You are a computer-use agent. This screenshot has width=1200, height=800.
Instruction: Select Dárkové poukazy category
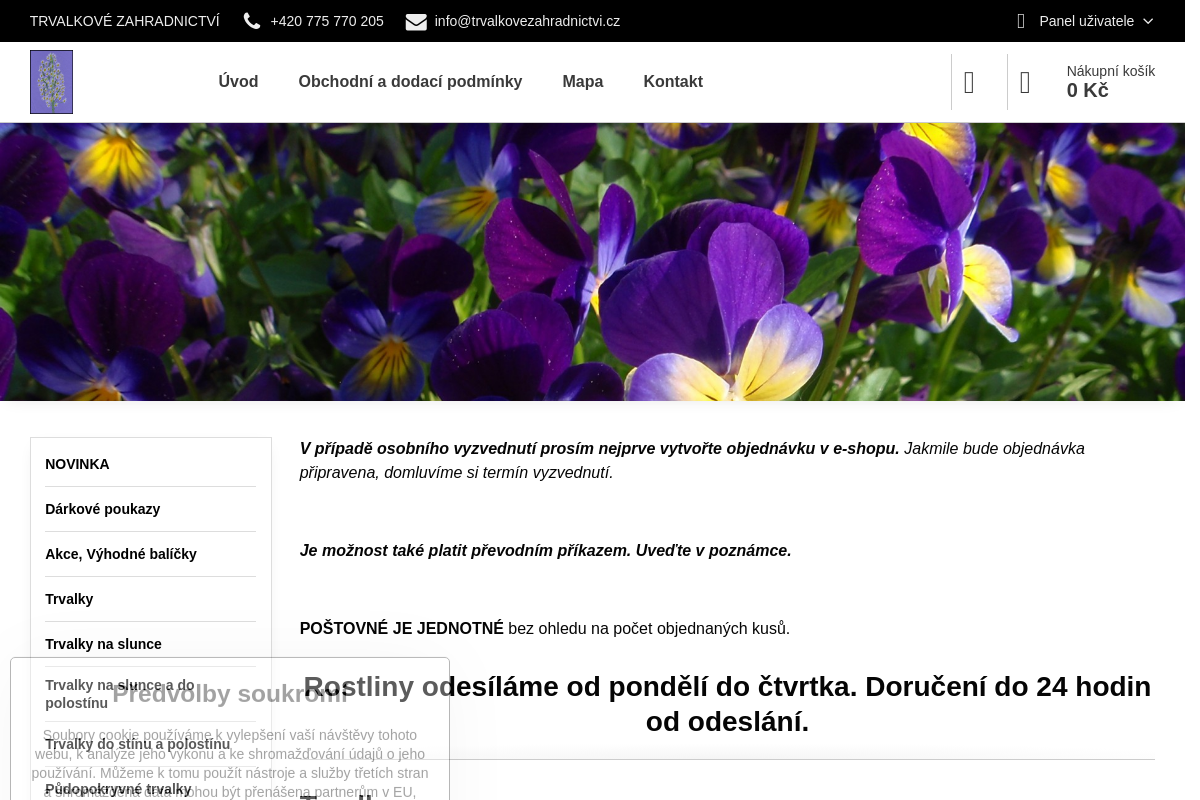coord(150,509)
